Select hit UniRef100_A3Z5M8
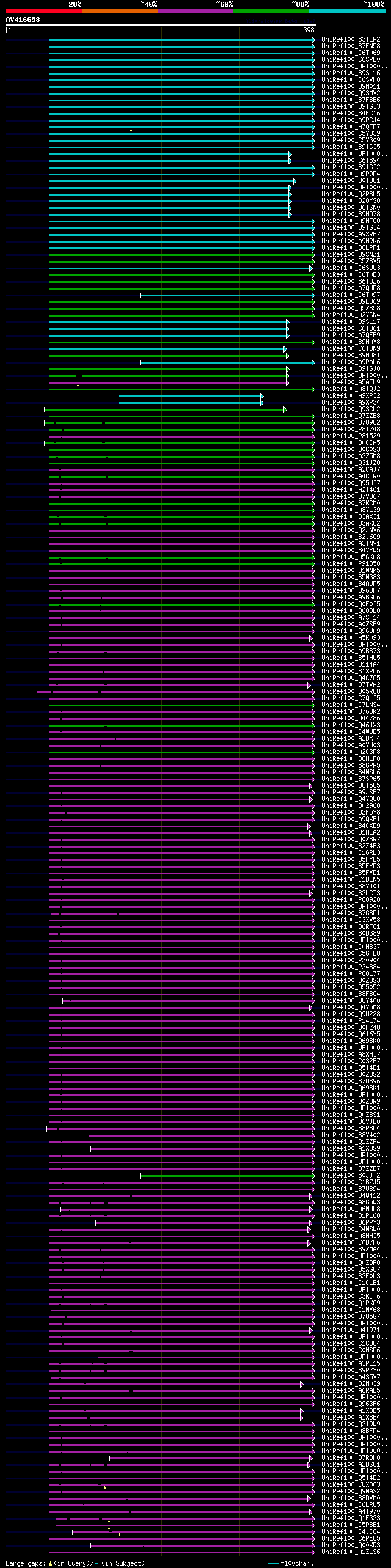 (x=351, y=456)
